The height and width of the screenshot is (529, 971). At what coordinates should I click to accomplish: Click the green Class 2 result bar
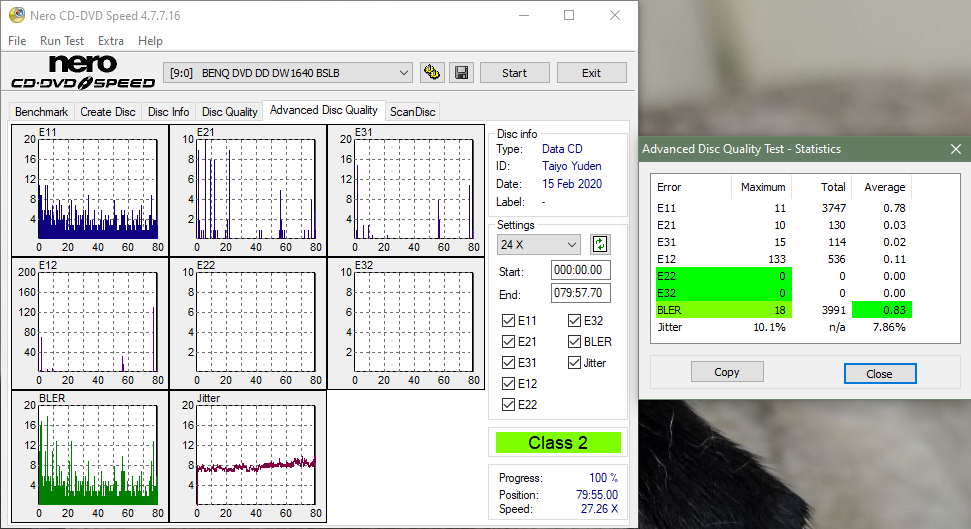558,443
